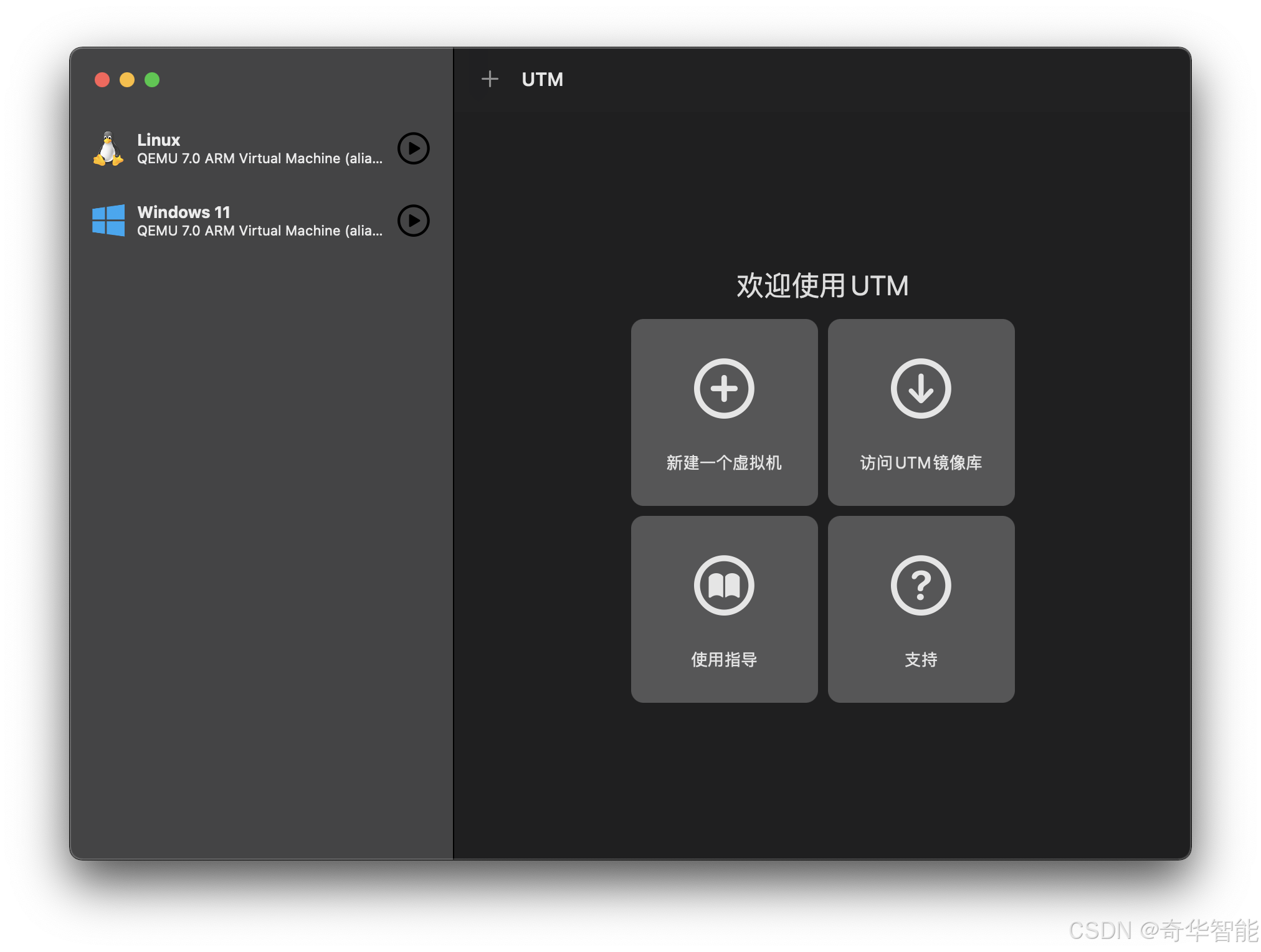Start the Windows 11 virtual machine
This screenshot has width=1261, height=952.
(x=414, y=221)
